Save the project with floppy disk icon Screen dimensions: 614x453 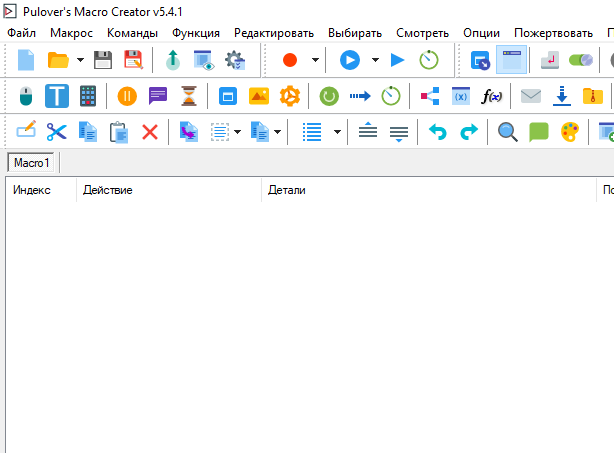tap(103, 60)
